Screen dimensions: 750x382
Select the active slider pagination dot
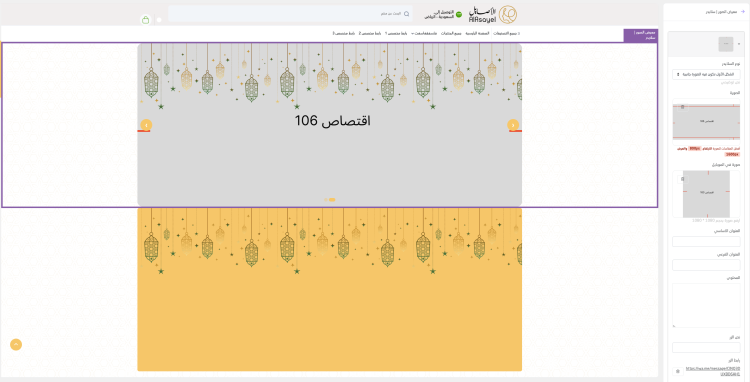pos(332,200)
